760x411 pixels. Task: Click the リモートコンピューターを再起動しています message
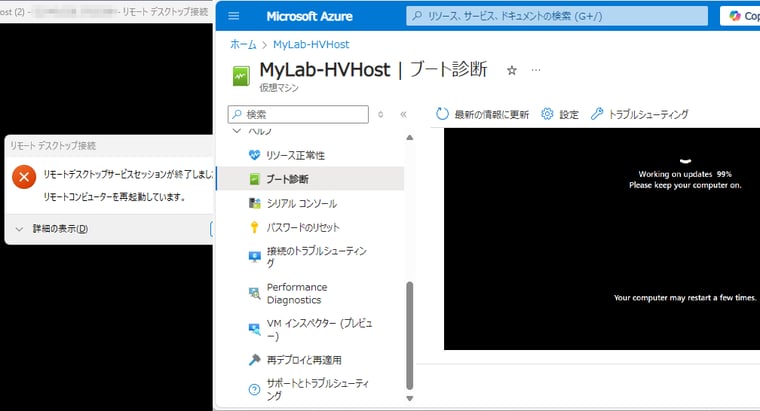pyautogui.click(x=114, y=197)
